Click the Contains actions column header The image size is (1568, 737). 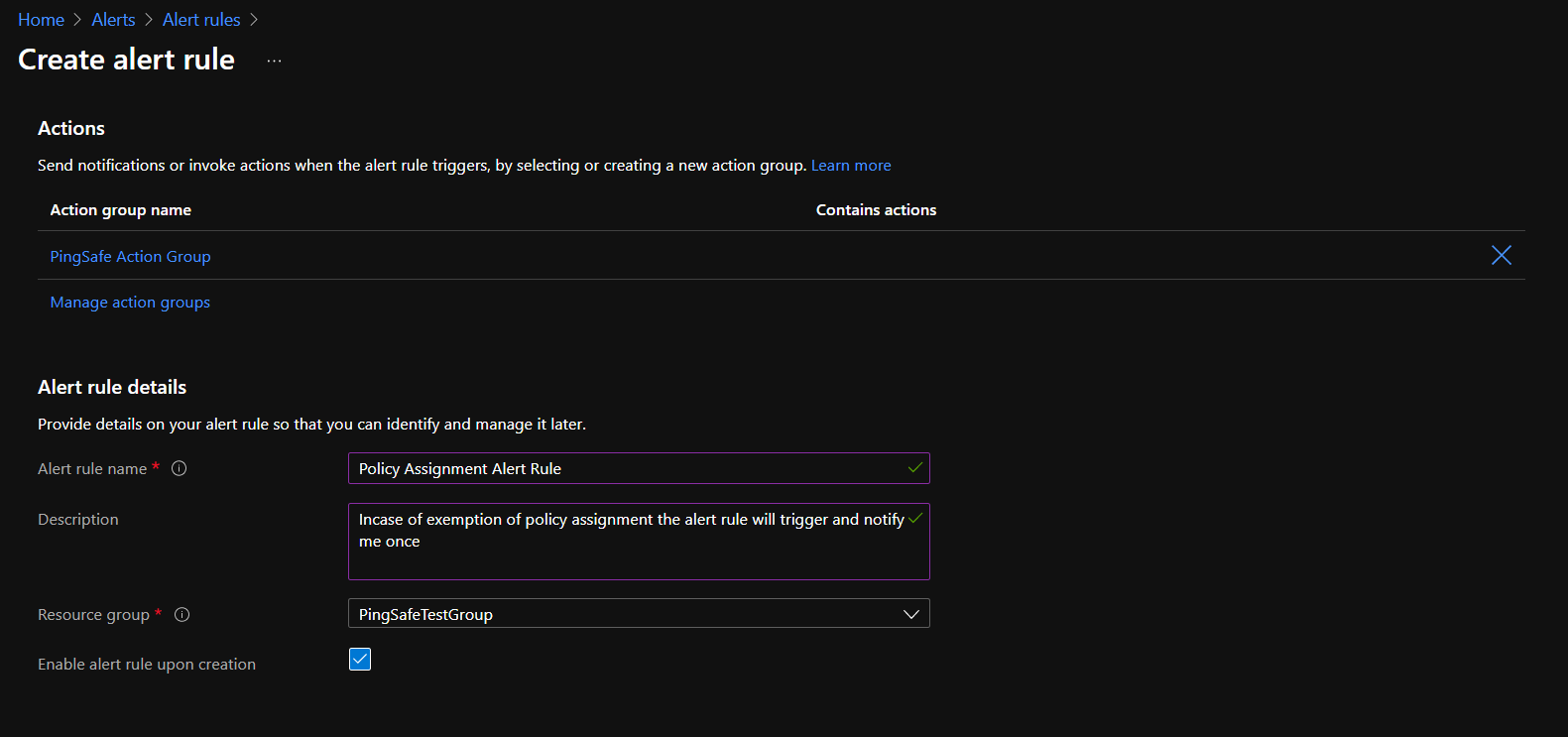876,210
